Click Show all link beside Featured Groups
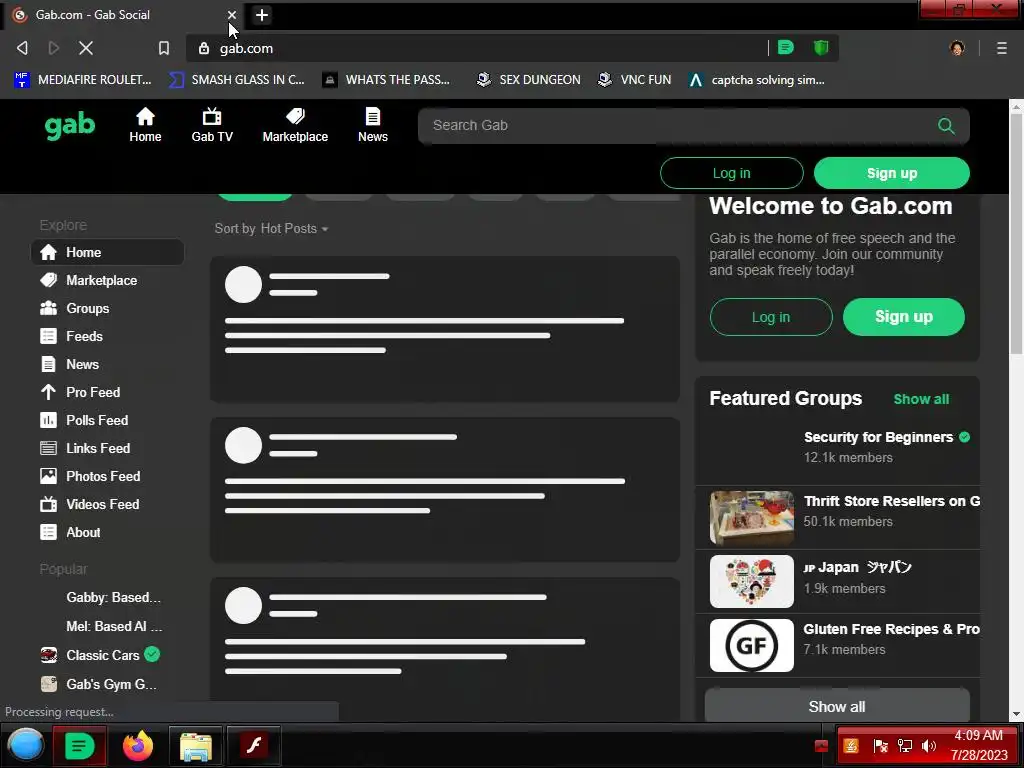This screenshot has width=1024, height=768. click(x=921, y=399)
